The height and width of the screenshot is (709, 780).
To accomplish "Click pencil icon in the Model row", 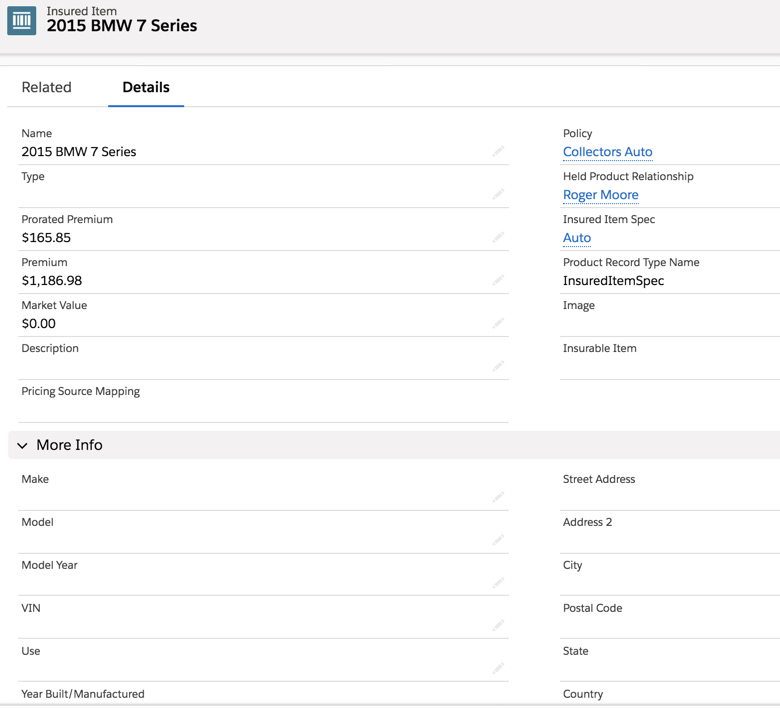I will pos(498,539).
